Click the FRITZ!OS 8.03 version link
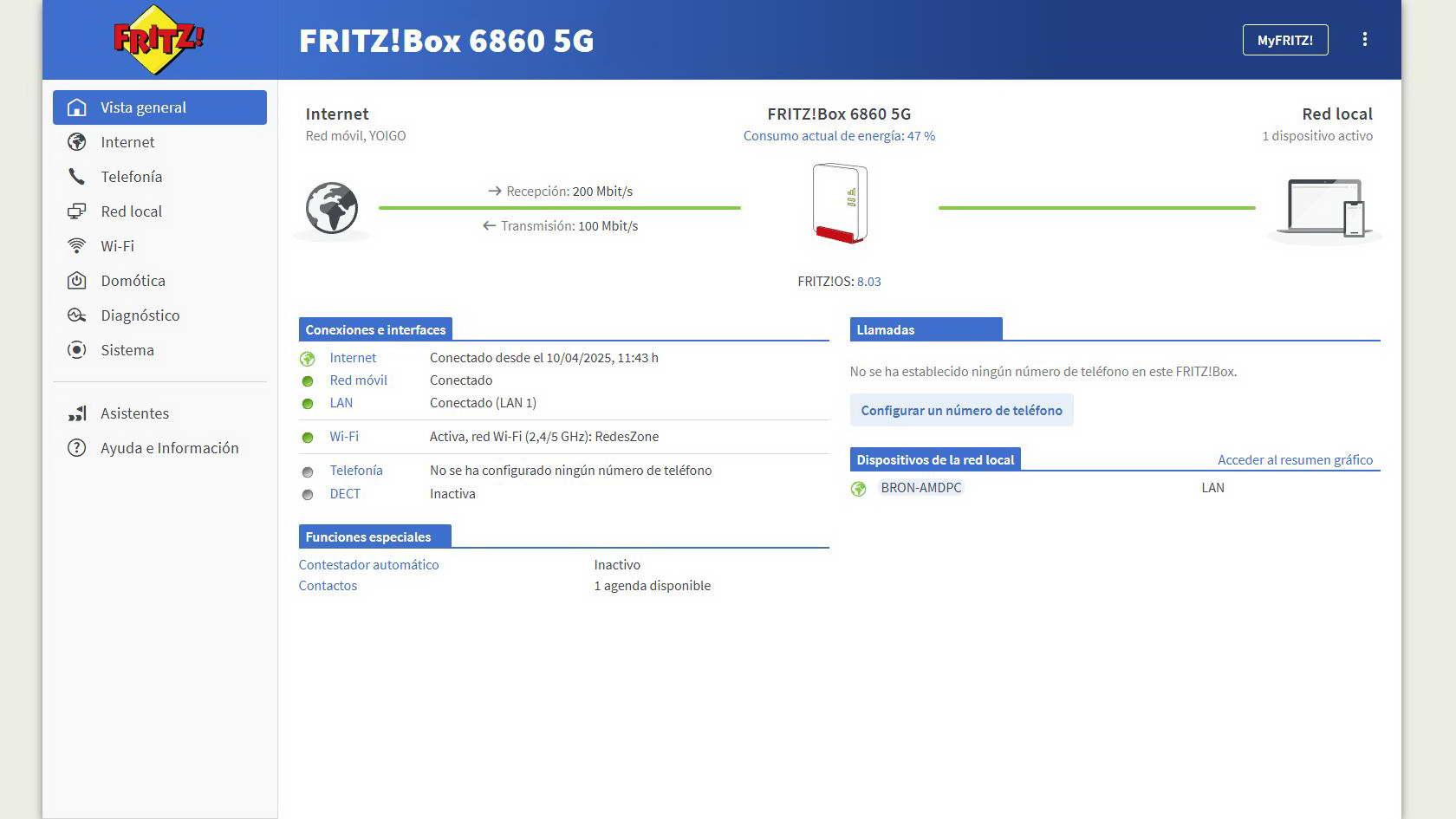 pos(868,282)
